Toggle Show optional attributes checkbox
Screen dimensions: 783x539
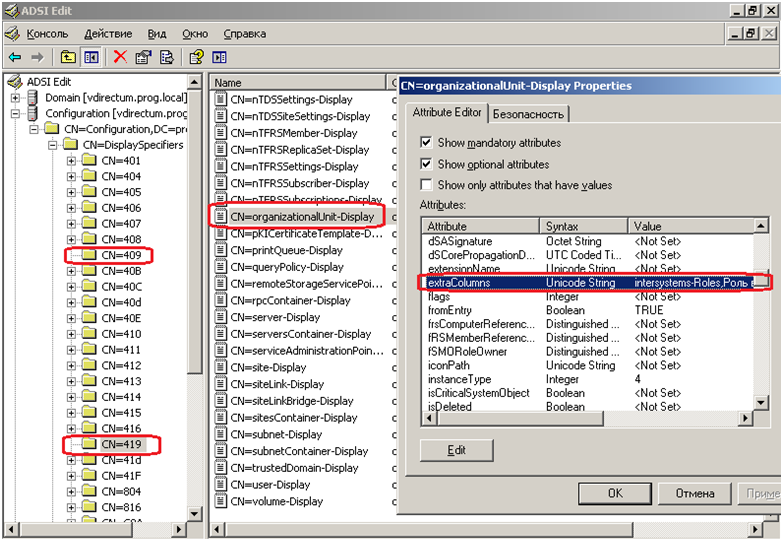tap(426, 164)
